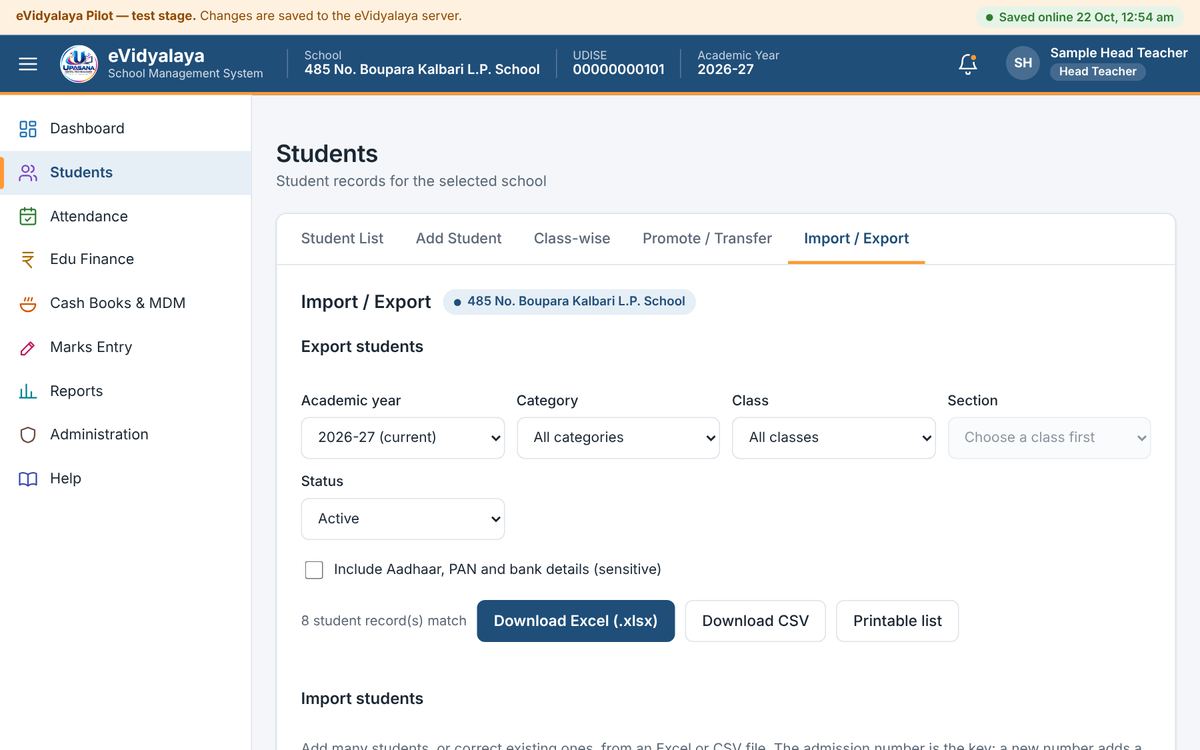The image size is (1200, 750).
Task: Click the school name chip beside Import / Export
Action: (569, 301)
